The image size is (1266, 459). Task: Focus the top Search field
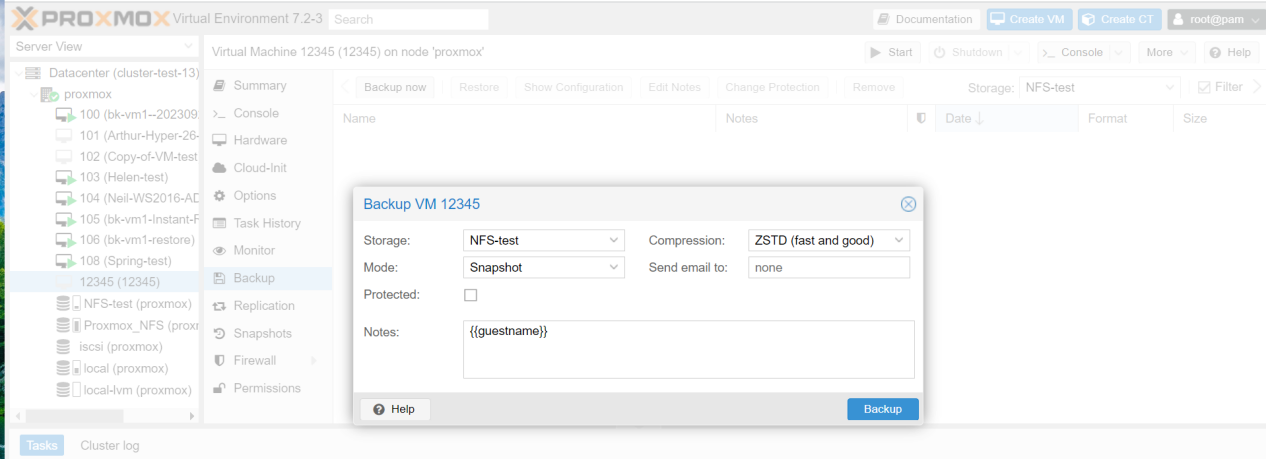coord(409,19)
